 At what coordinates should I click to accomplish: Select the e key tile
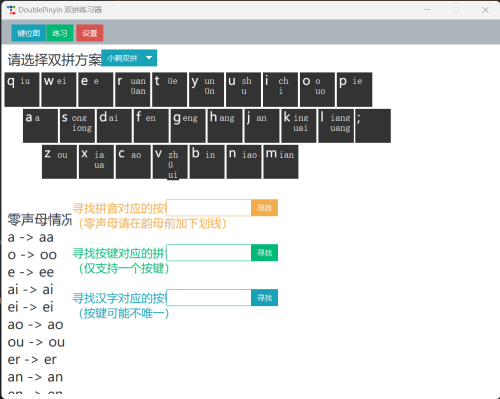(96, 89)
